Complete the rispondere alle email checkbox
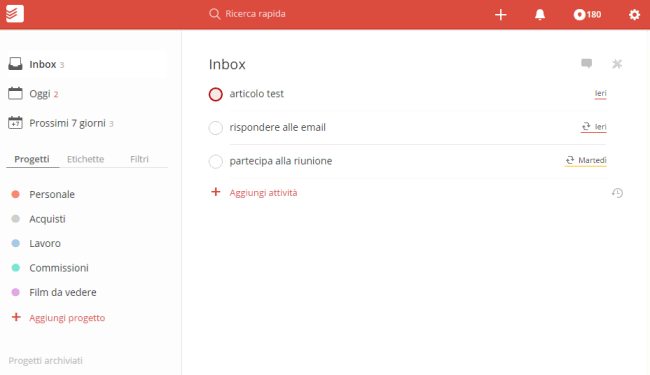 click(216, 128)
